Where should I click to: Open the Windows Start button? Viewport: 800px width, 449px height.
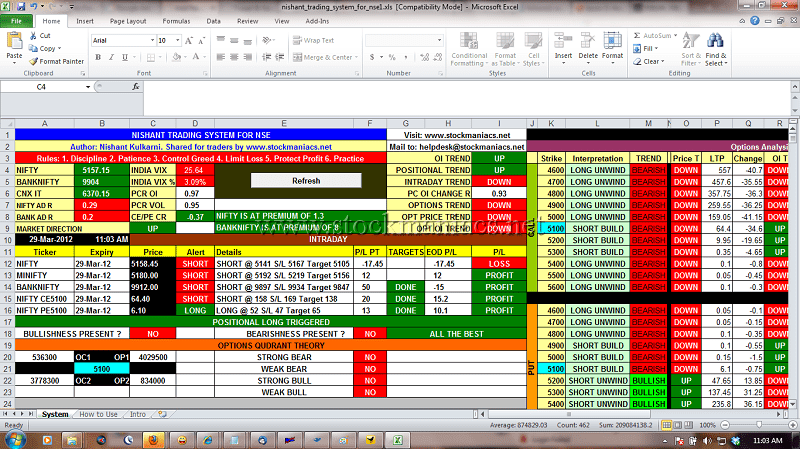pyautogui.click(x=14, y=440)
